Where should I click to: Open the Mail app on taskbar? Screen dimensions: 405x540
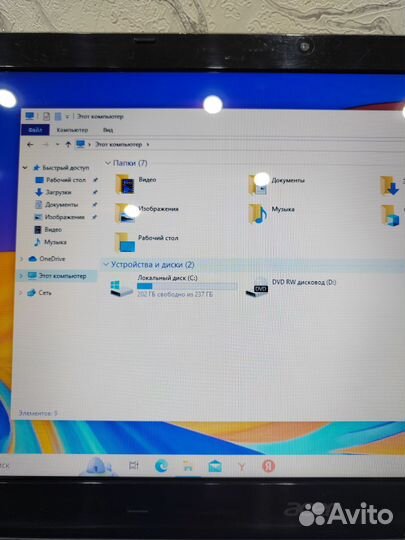[x=215, y=467]
